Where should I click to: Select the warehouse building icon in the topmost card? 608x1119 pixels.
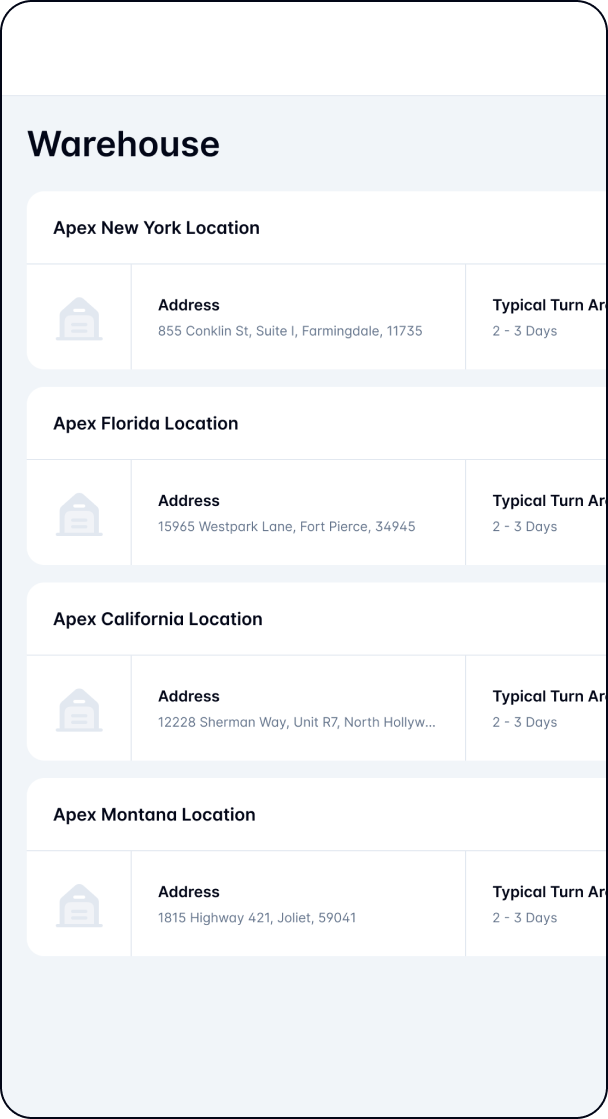coord(79,316)
